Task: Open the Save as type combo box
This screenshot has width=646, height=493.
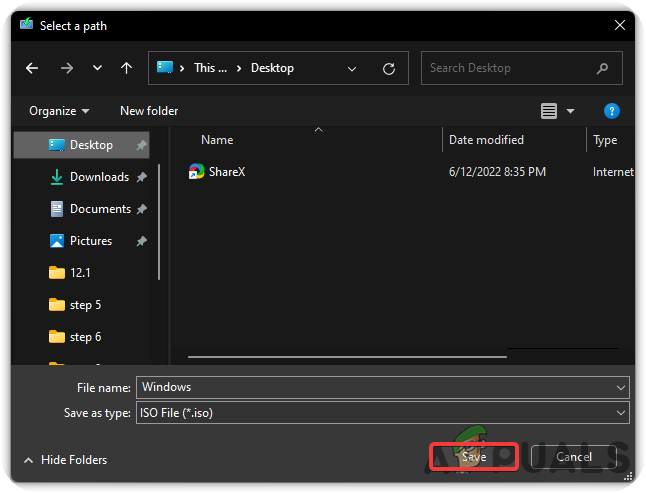Action: click(x=382, y=413)
